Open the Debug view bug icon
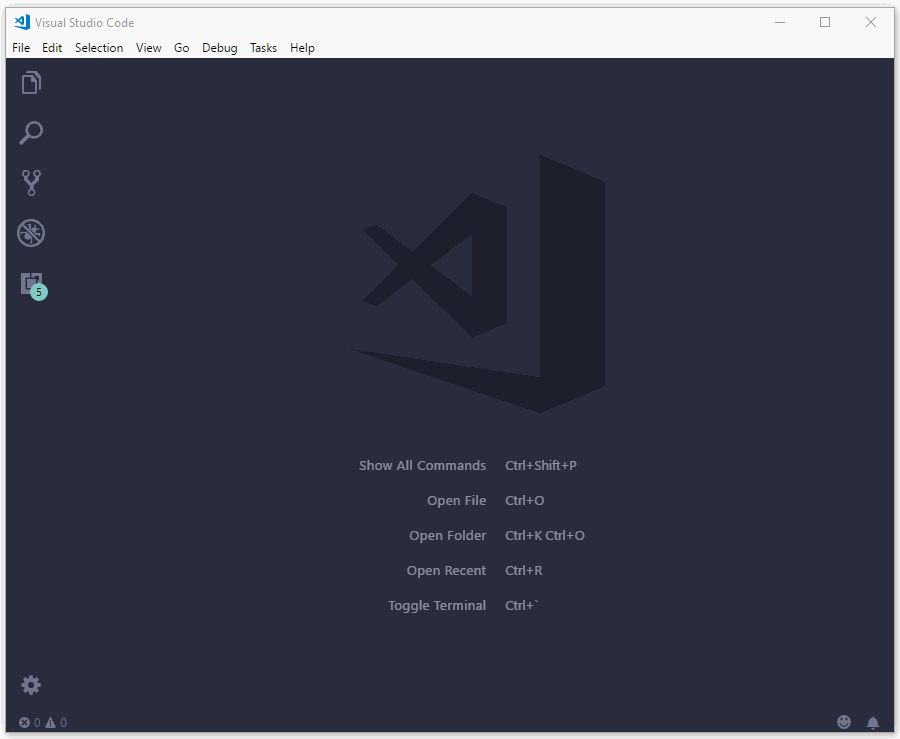Viewport: 900px width, 739px height. click(31, 233)
